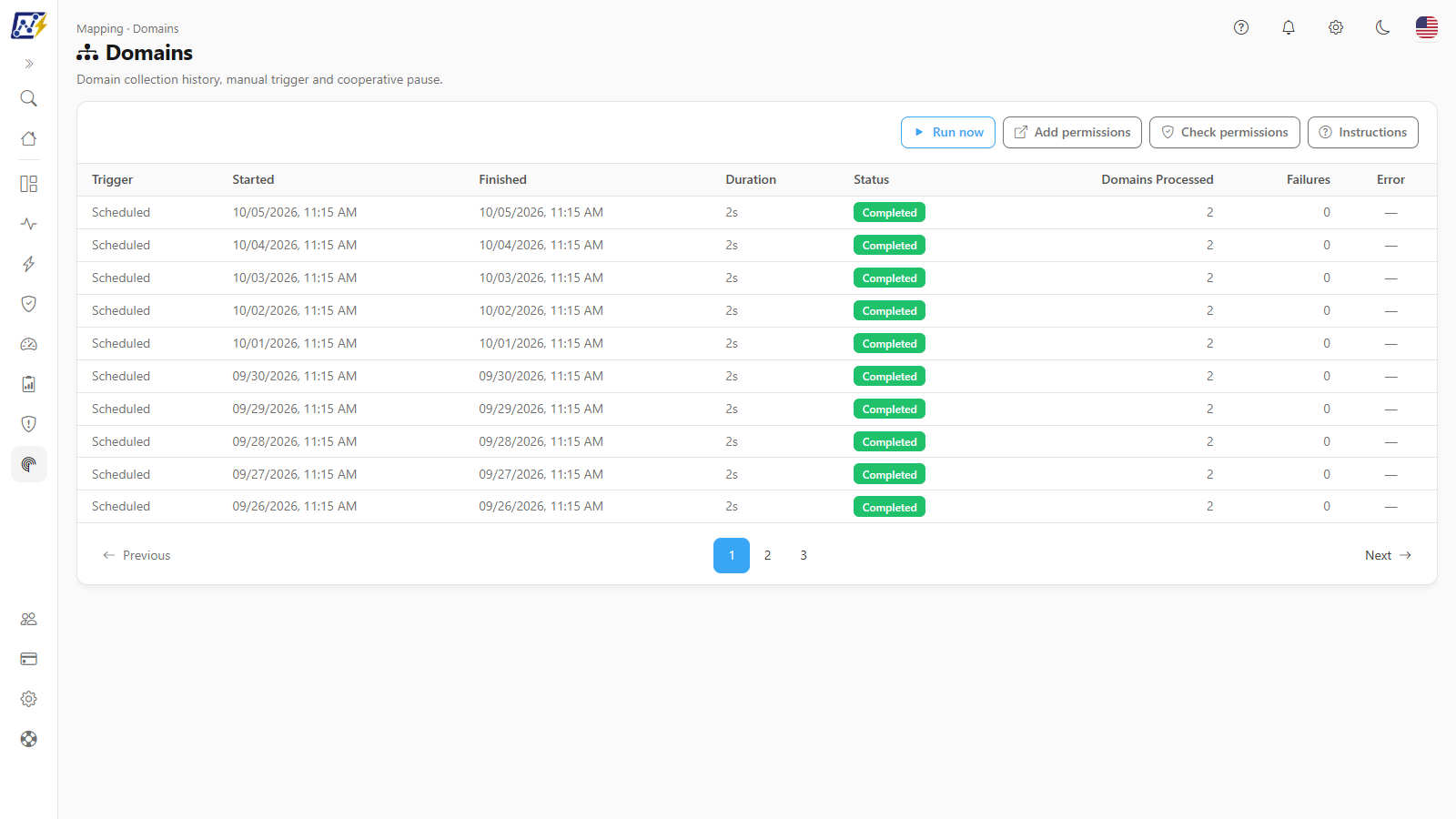This screenshot has height=819, width=1456.
Task: Click the started cell 10/03/2026, 11:15 AM
Action: [x=295, y=278]
